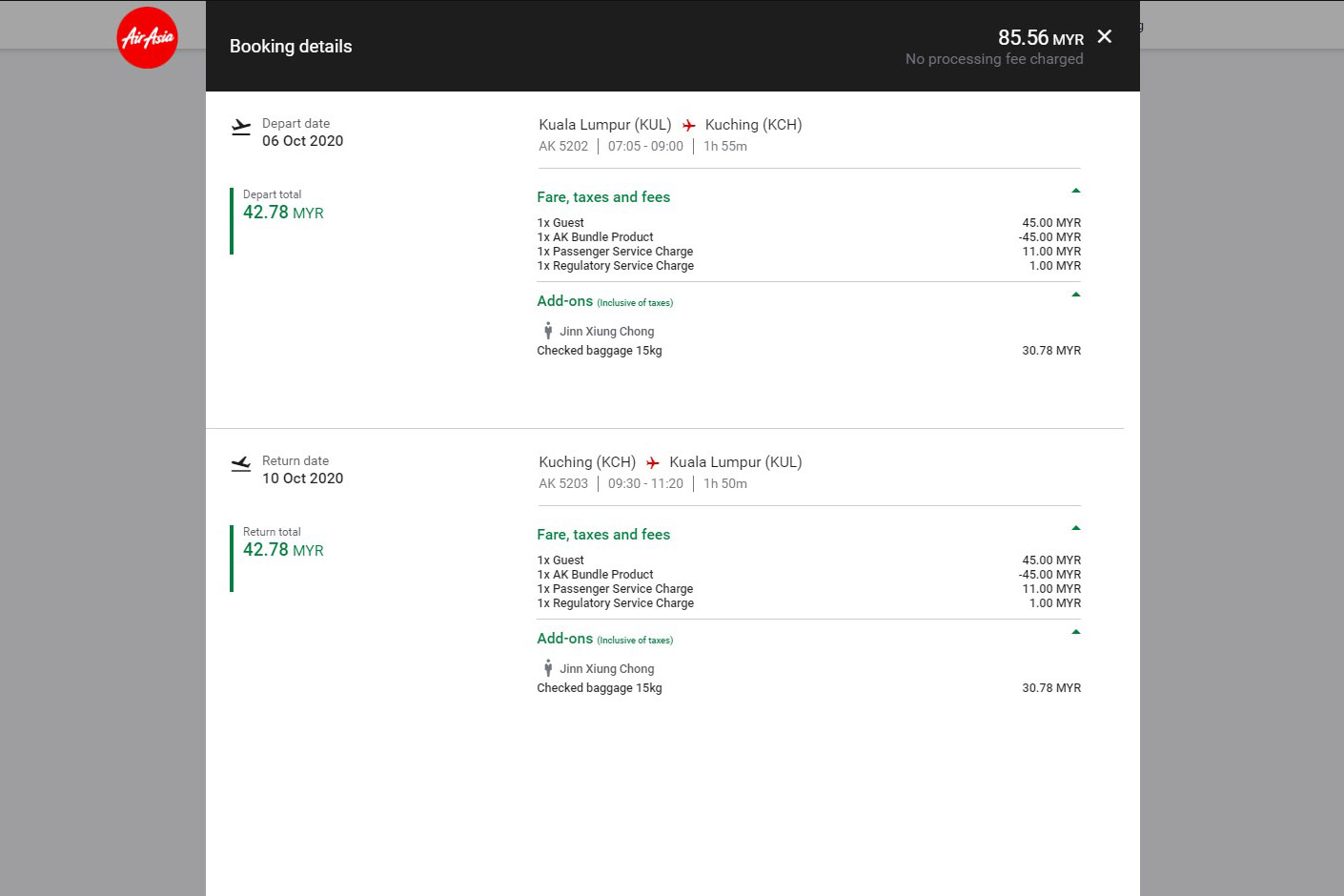
Task: Click the 85.56 MYR total price
Action: (x=1040, y=38)
